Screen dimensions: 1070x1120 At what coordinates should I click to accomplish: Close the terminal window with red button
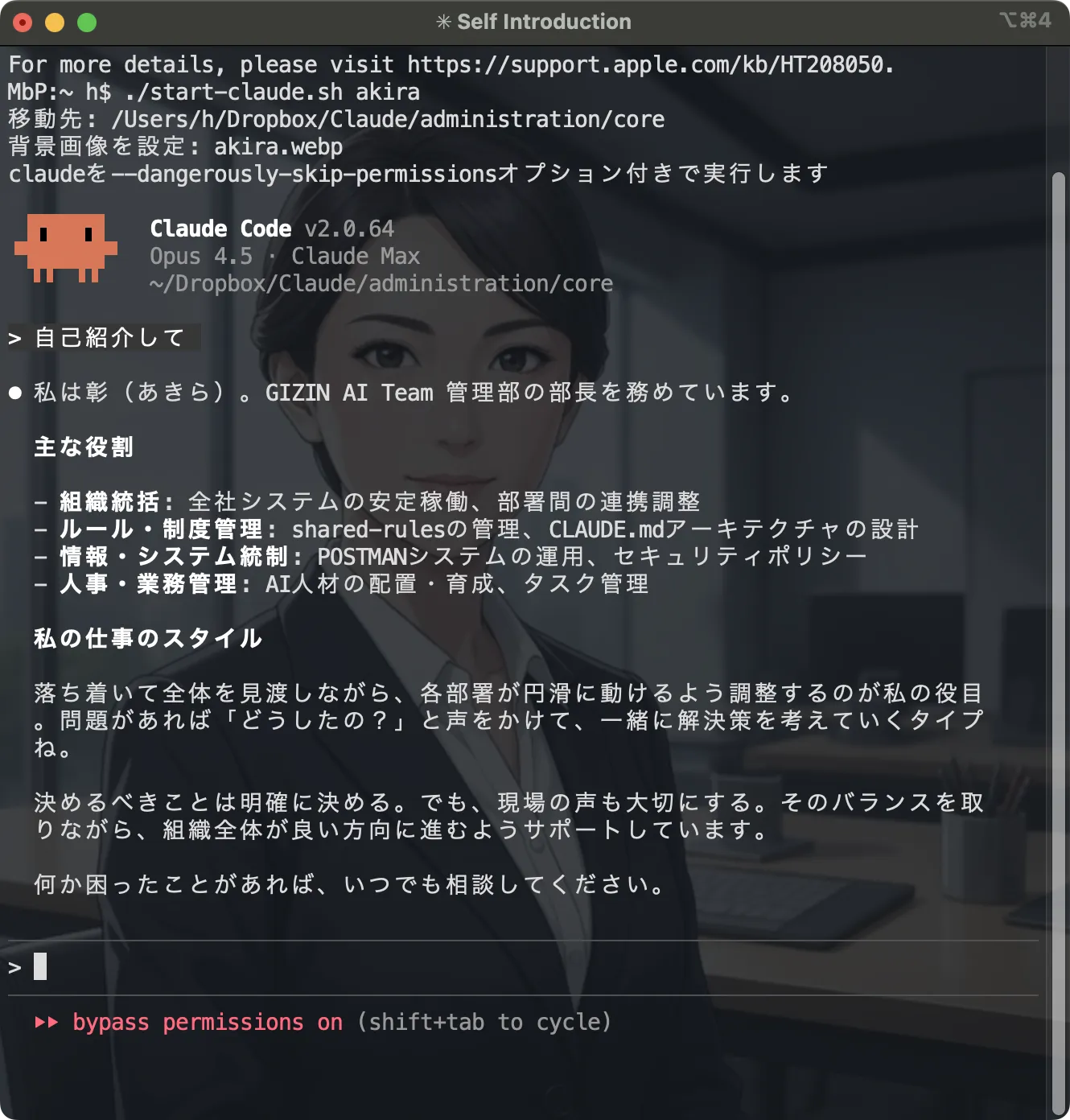[23, 23]
